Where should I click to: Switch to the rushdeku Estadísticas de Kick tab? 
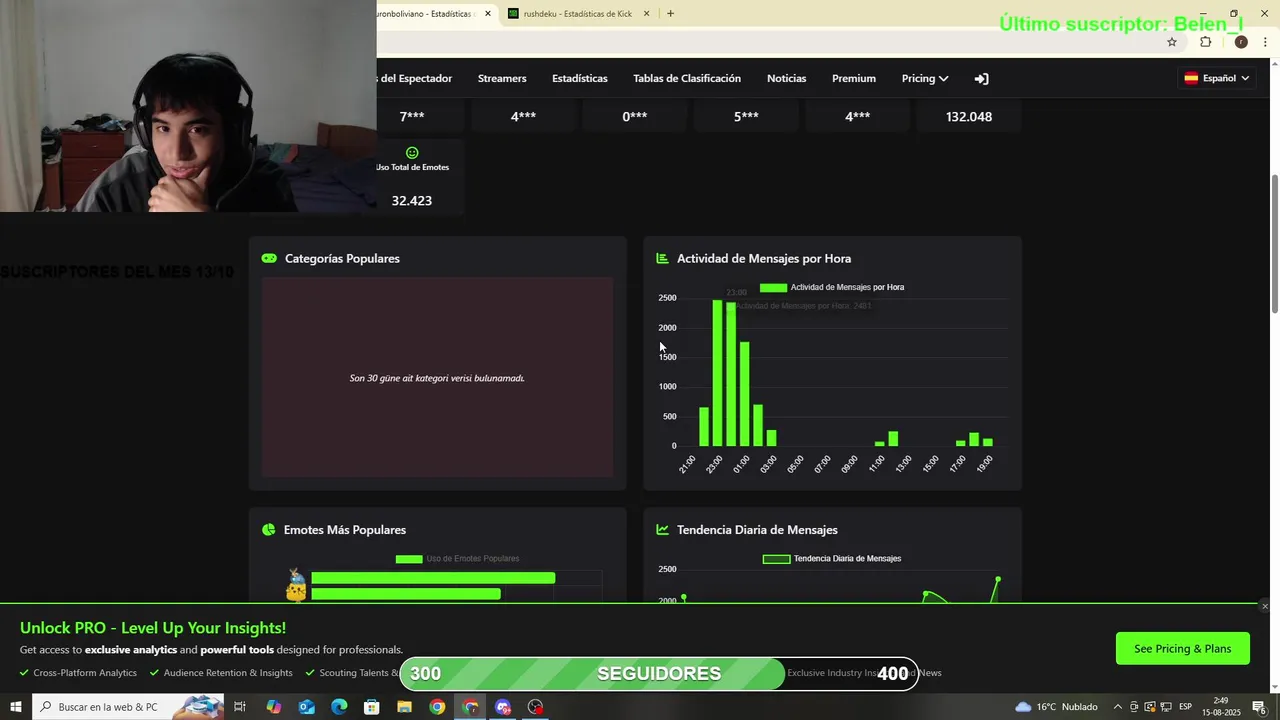point(578,13)
